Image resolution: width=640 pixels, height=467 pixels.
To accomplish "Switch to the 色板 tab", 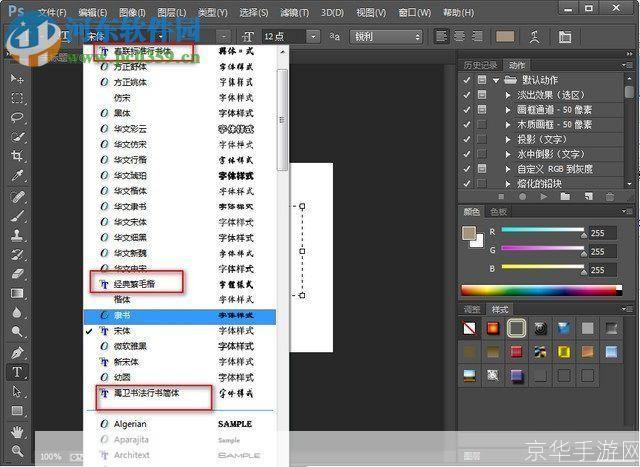I will tap(498, 211).
